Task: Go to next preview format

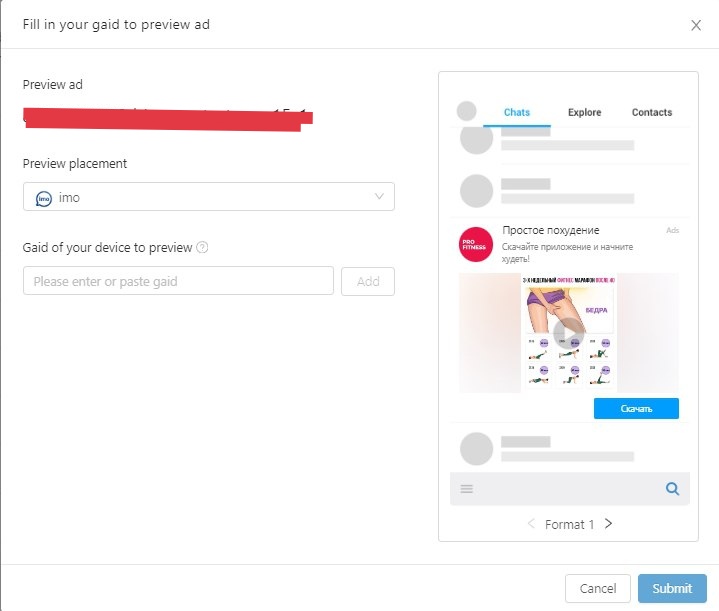Action: (x=608, y=523)
